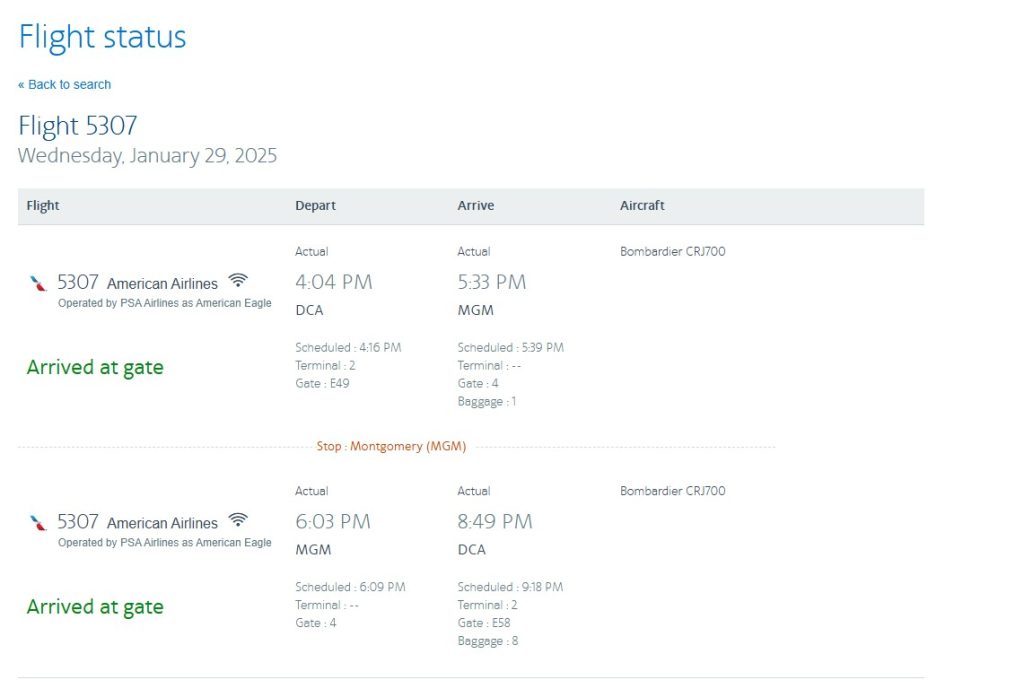Click the Wi-Fi icon next to first flight 5307
Screen dimensions: 1024x680
click(x=238, y=280)
